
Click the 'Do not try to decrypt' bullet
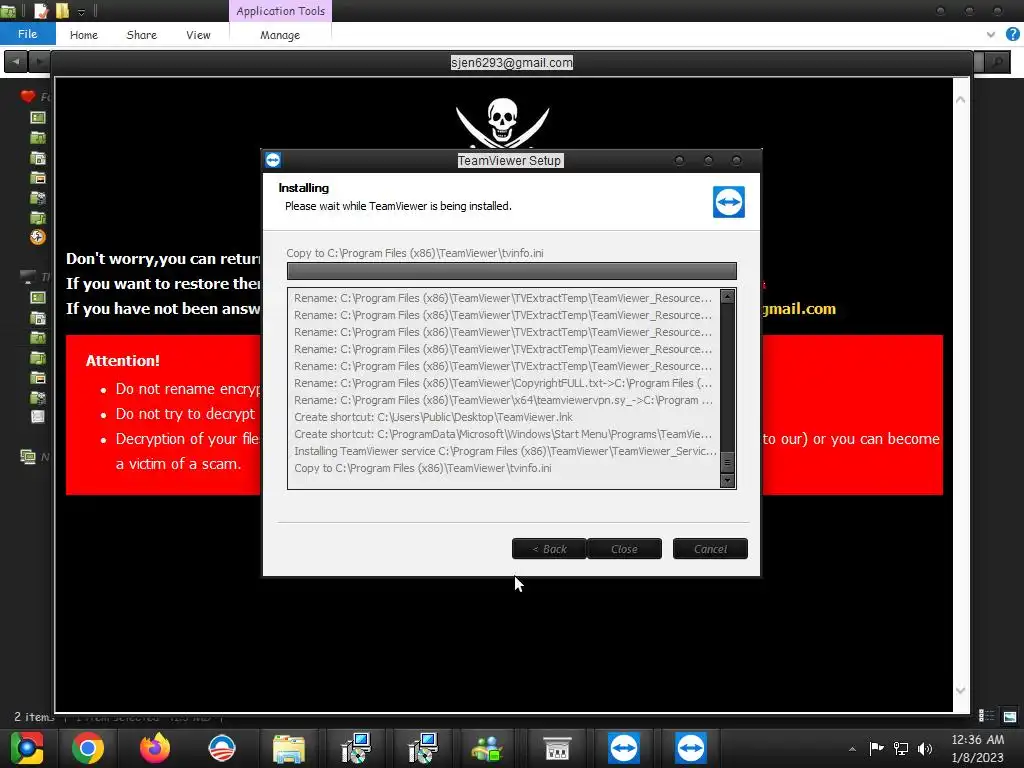(185, 414)
